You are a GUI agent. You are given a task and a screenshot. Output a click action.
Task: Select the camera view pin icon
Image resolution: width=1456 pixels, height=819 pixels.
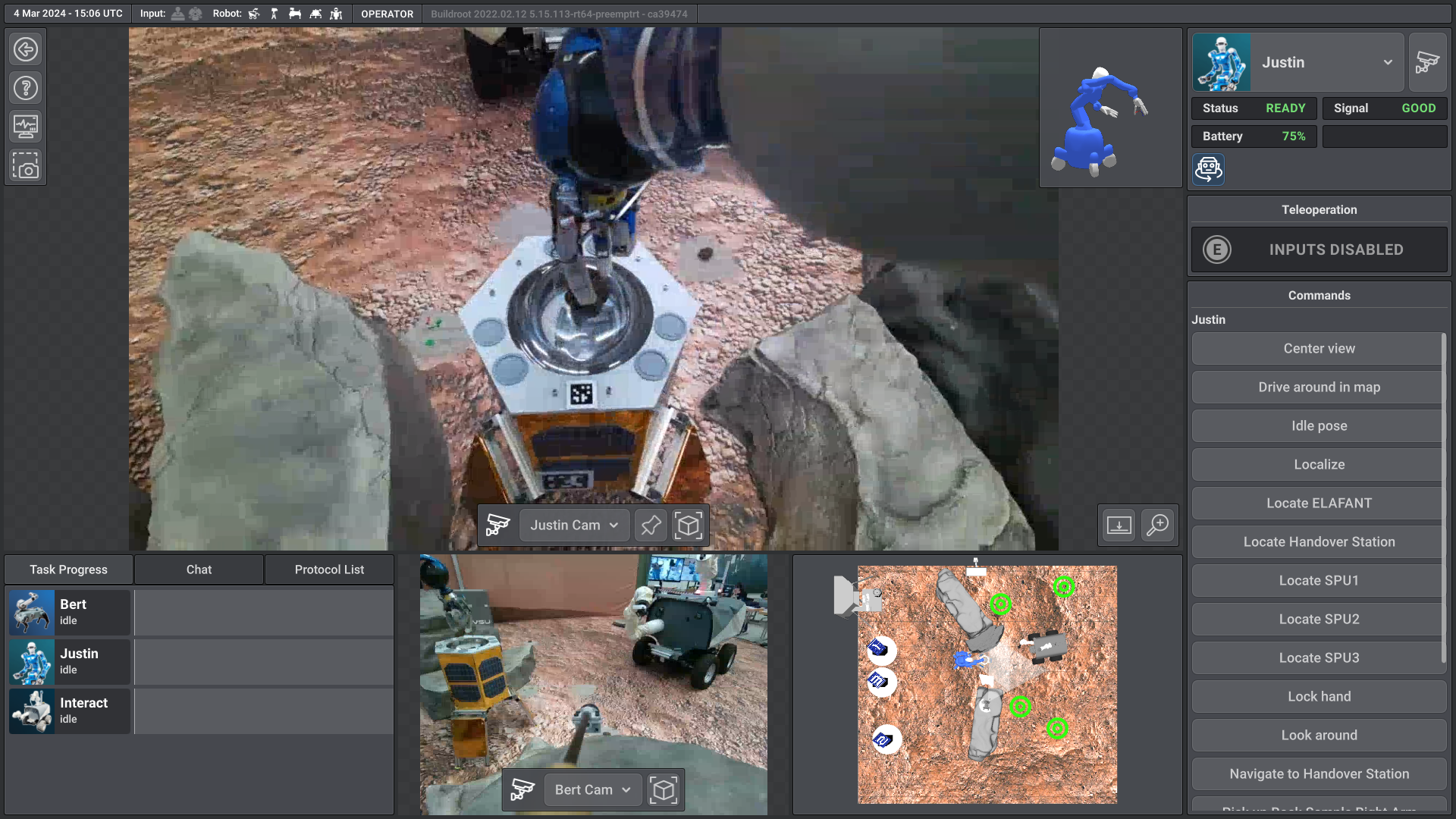(x=651, y=524)
